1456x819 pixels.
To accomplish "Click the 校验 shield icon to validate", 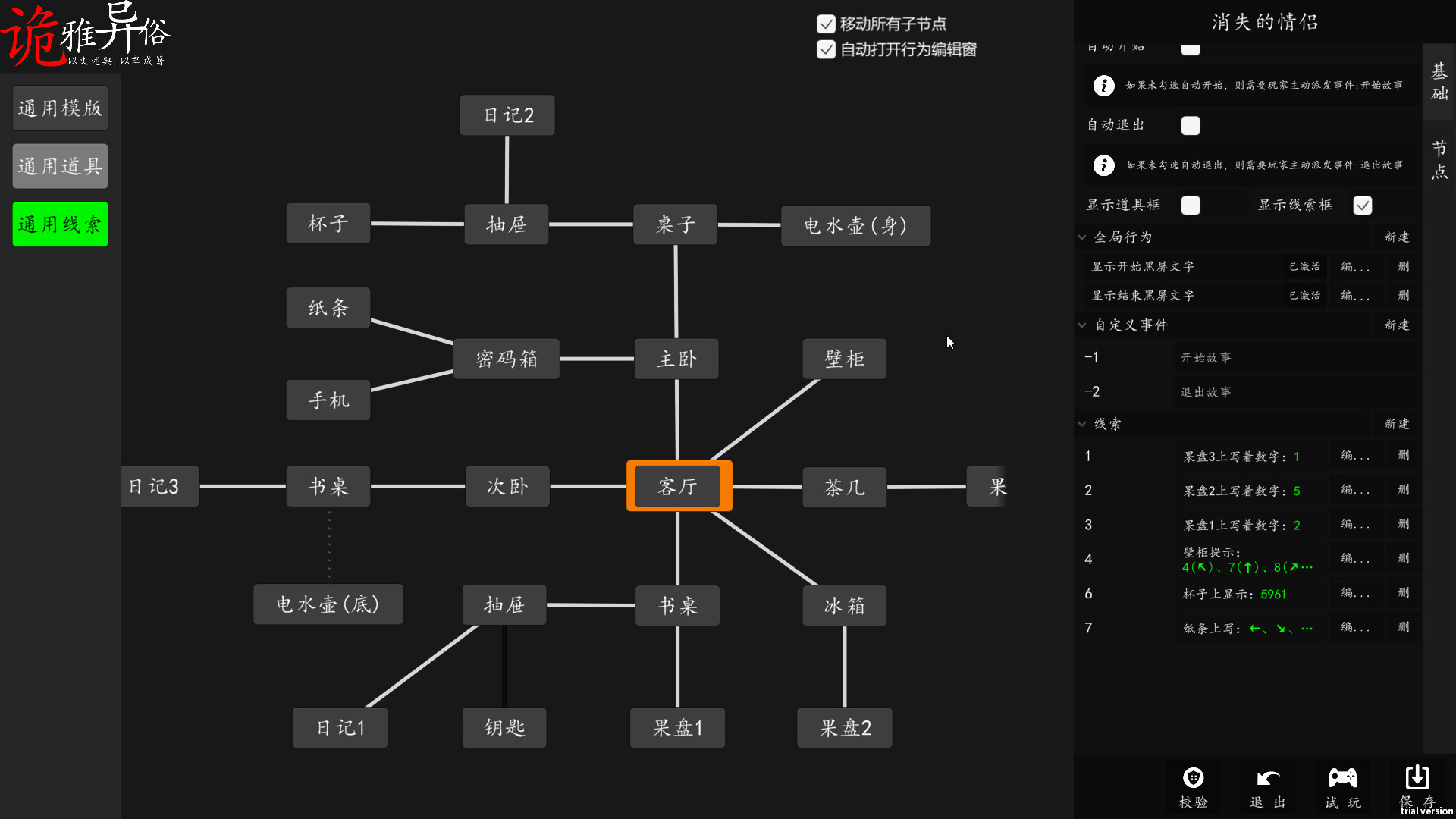I will click(1192, 778).
